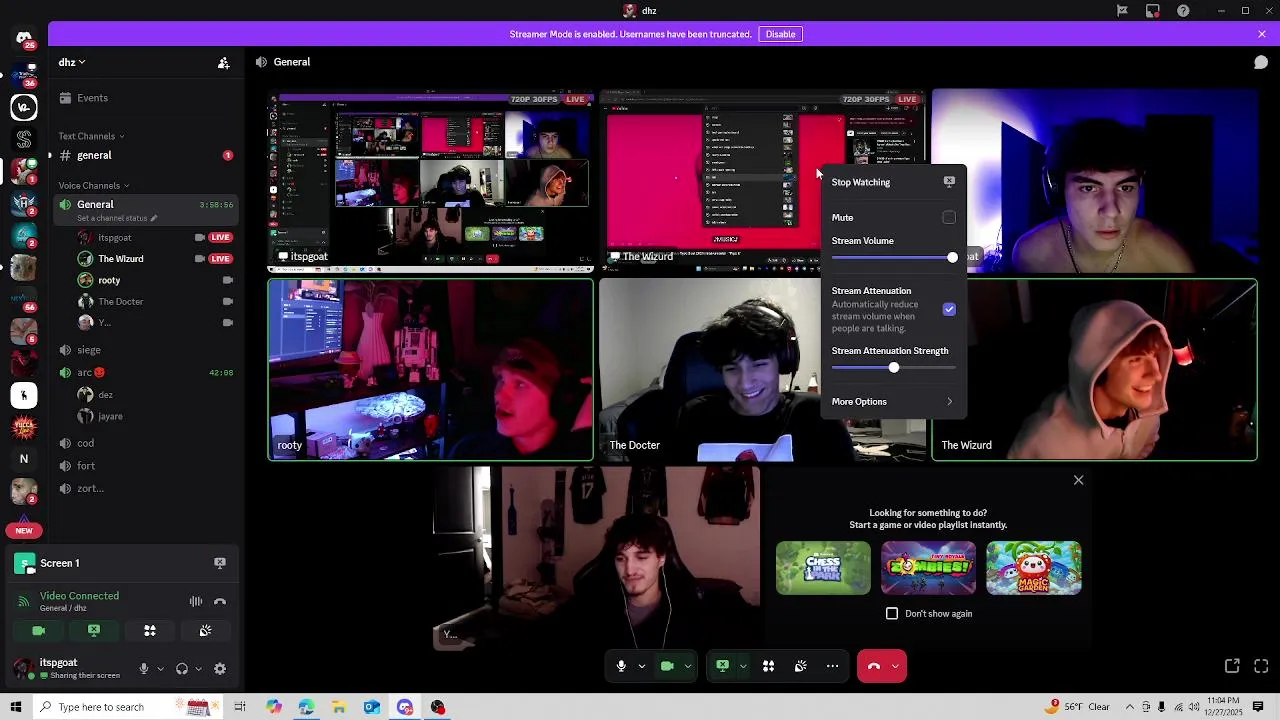
Task: Open soundboard button in sidebar panel
Action: click(x=205, y=631)
